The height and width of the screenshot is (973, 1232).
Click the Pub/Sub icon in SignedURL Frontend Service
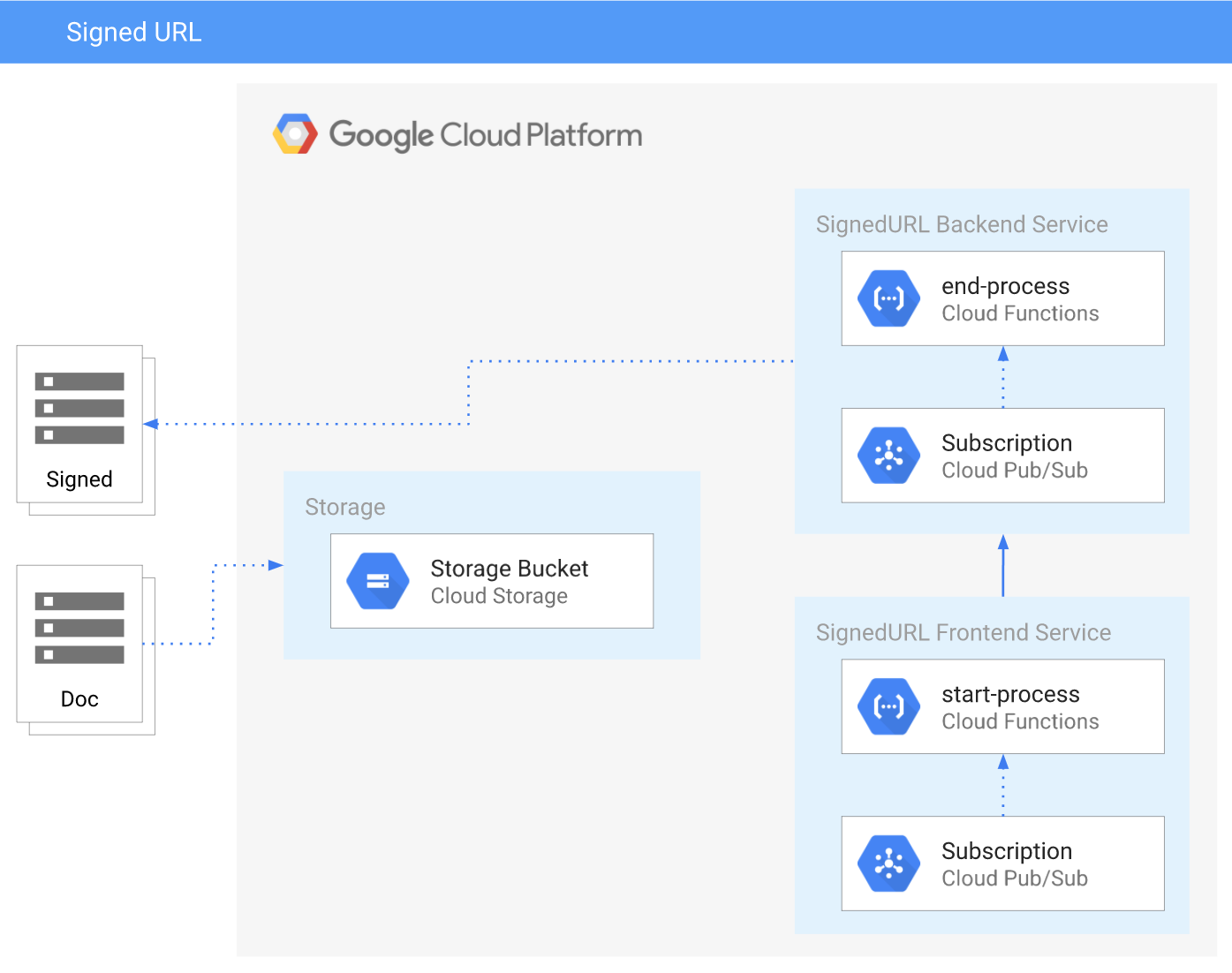889,864
